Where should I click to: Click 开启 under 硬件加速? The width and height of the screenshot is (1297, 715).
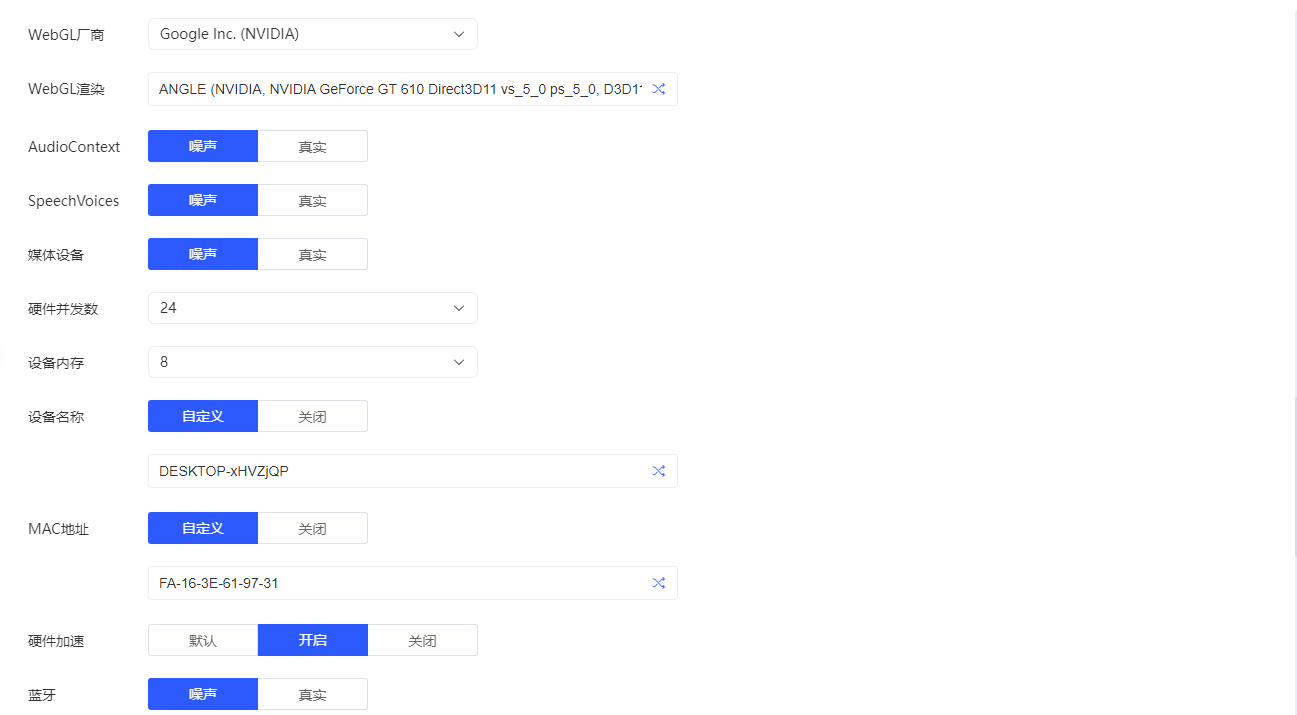[x=312, y=640]
